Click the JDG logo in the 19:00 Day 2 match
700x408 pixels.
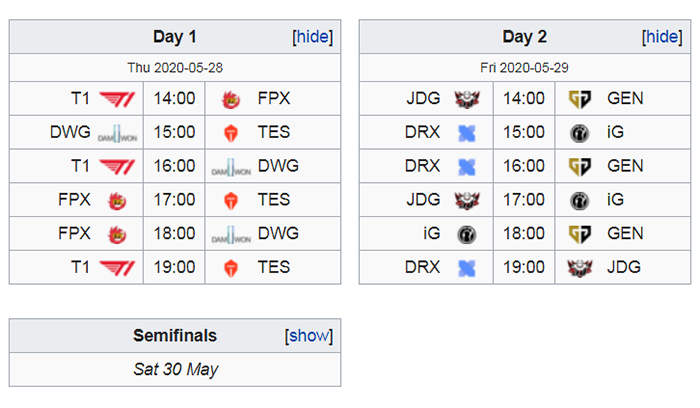pos(579,268)
